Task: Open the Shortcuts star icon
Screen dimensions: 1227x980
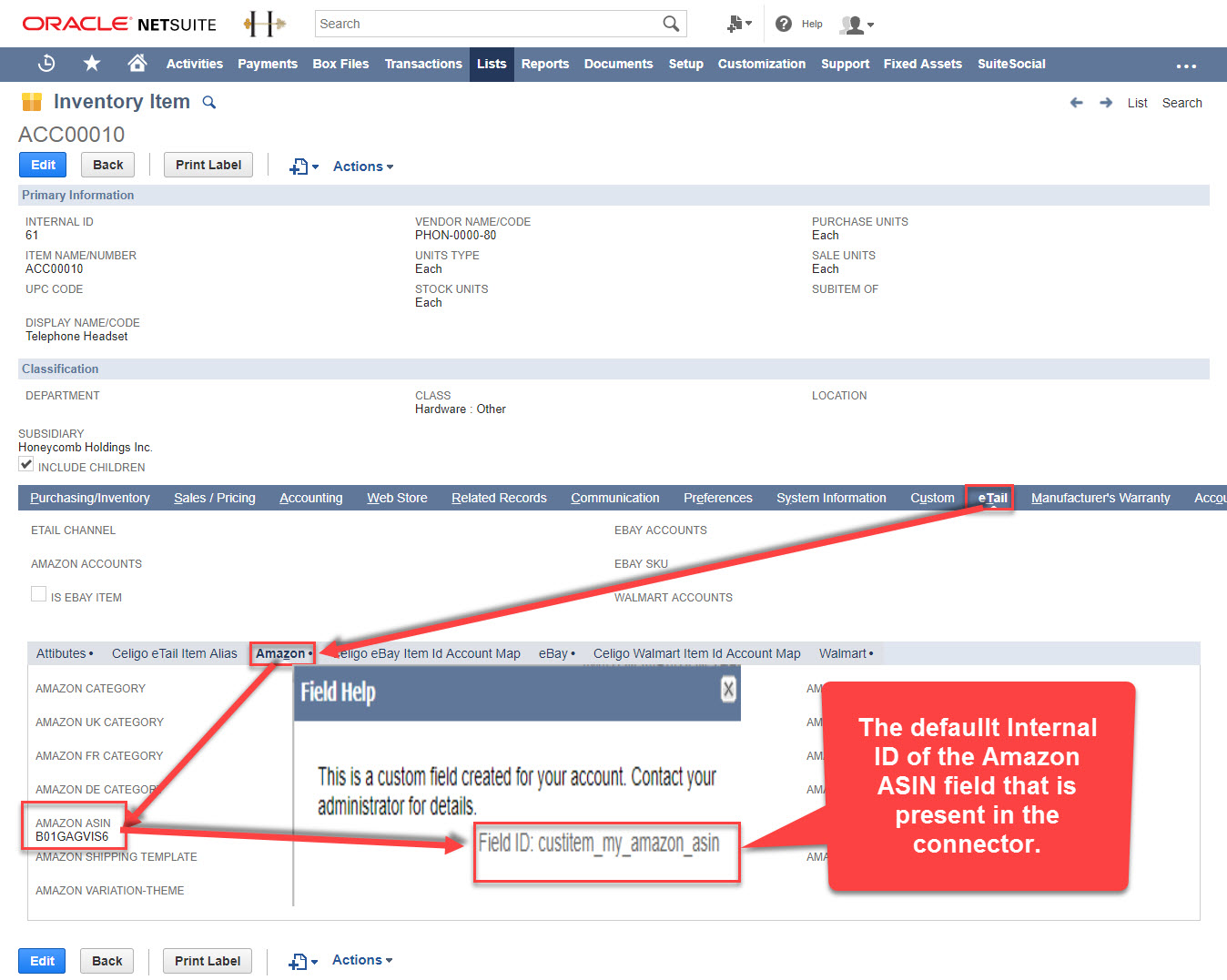Action: (x=92, y=63)
